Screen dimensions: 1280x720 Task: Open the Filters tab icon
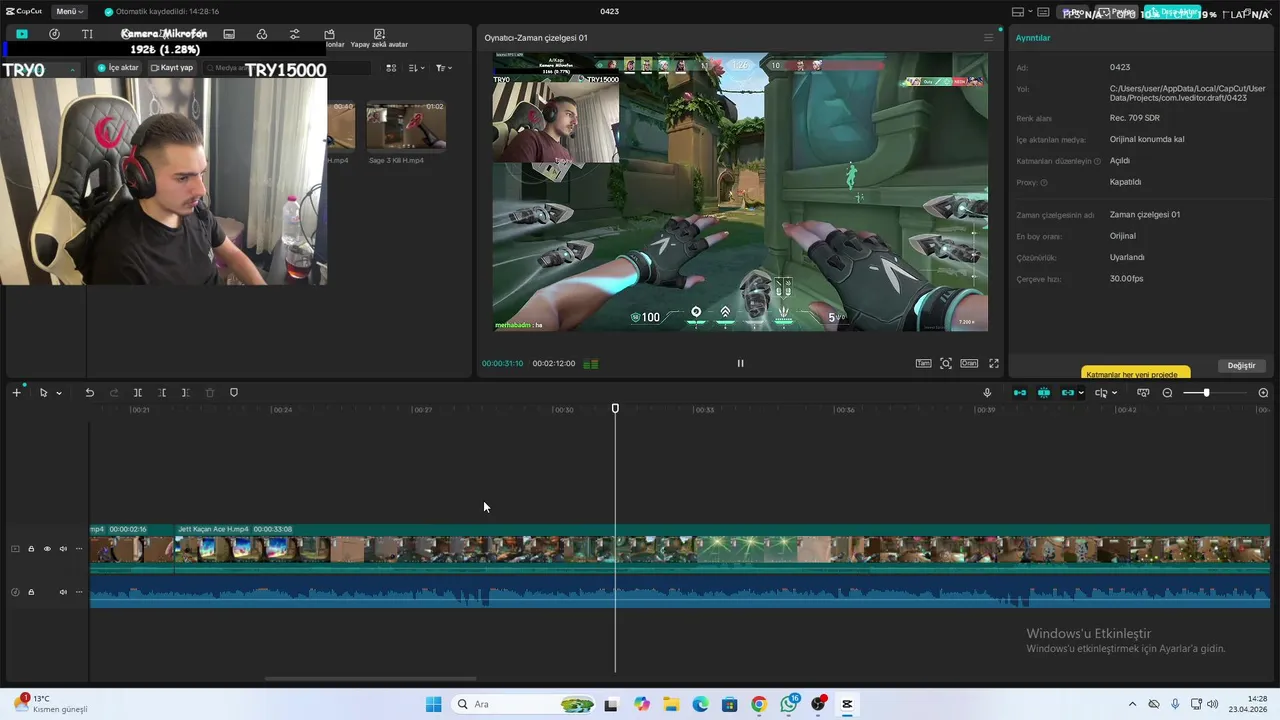coord(262,34)
